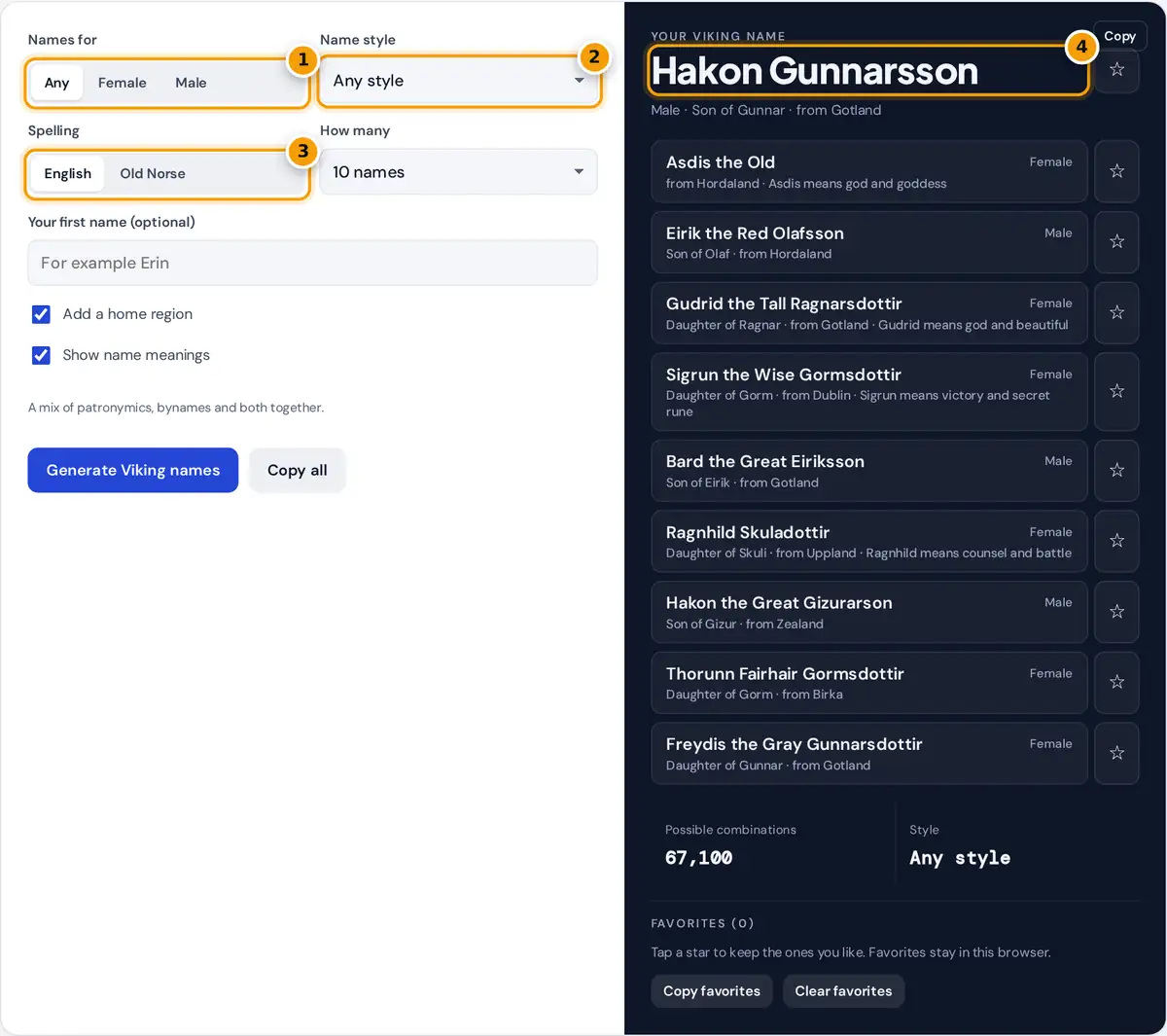Click the 67,100 possible combinations value
Viewport: 1167px width, 1036px height.
click(x=699, y=858)
